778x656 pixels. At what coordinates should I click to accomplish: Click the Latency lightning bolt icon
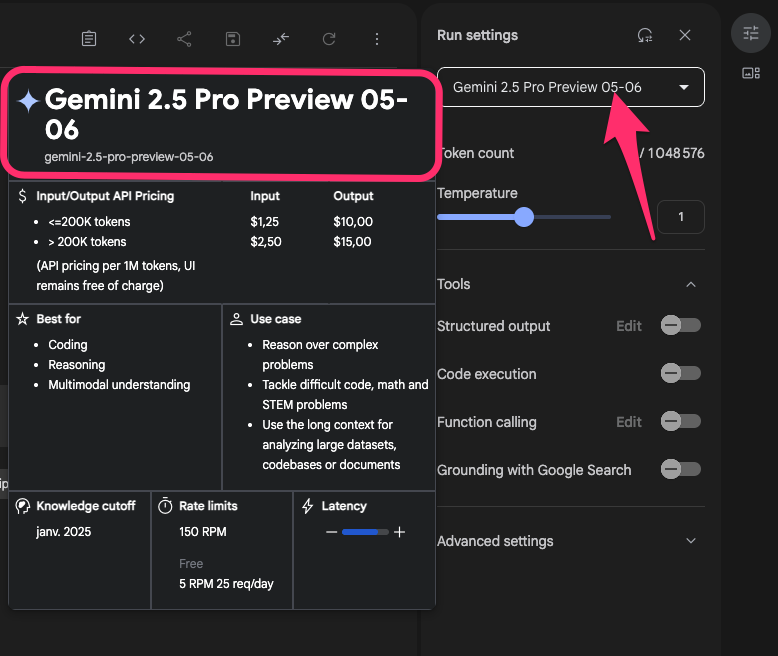(x=308, y=506)
